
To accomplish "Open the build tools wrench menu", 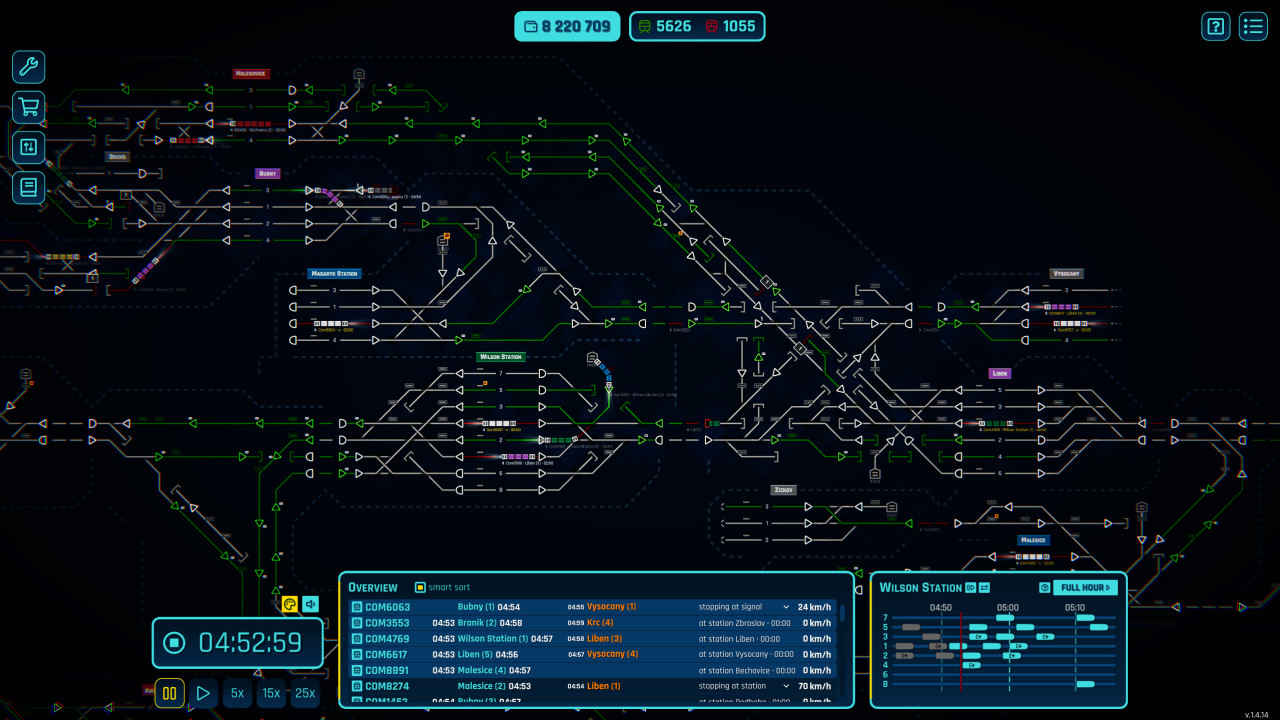I will (27, 67).
